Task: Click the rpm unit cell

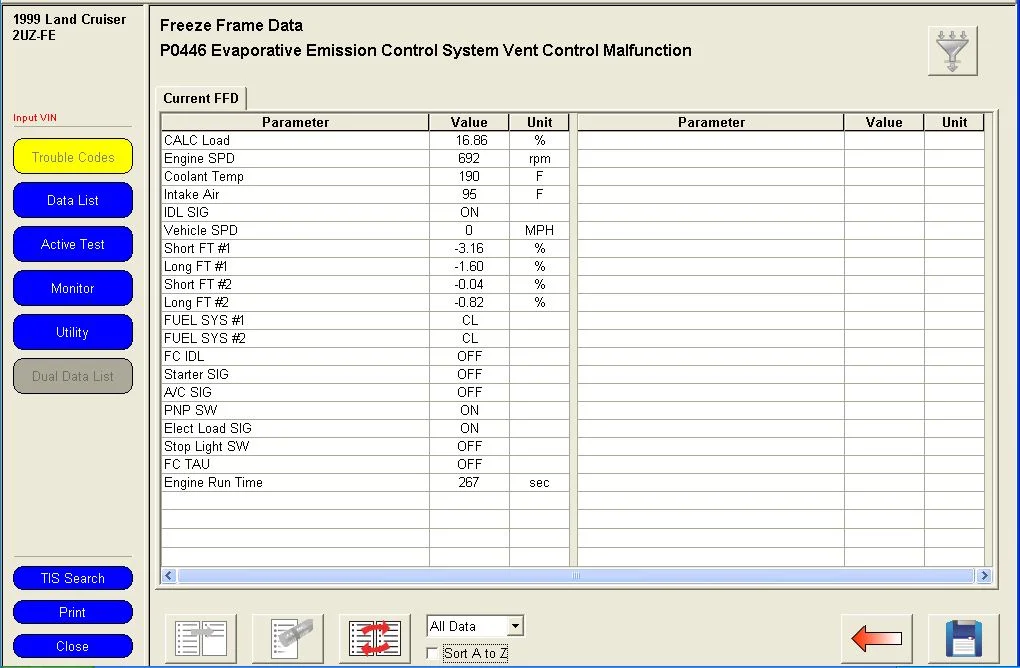Action: coord(539,159)
